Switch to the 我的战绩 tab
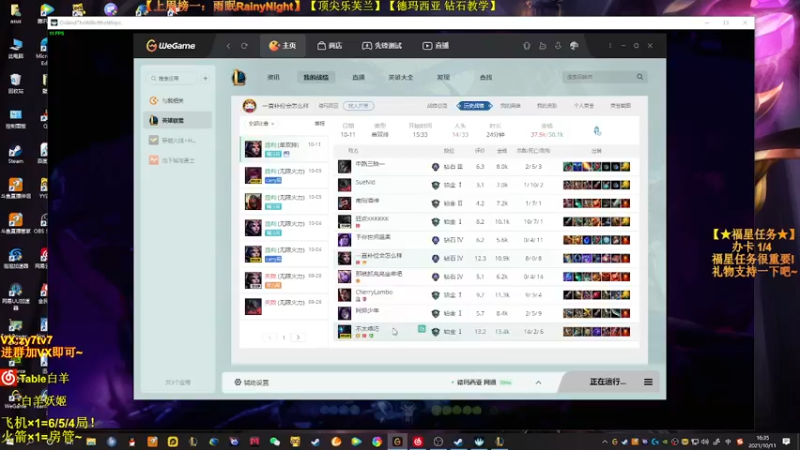800x450 pixels. [x=316, y=78]
